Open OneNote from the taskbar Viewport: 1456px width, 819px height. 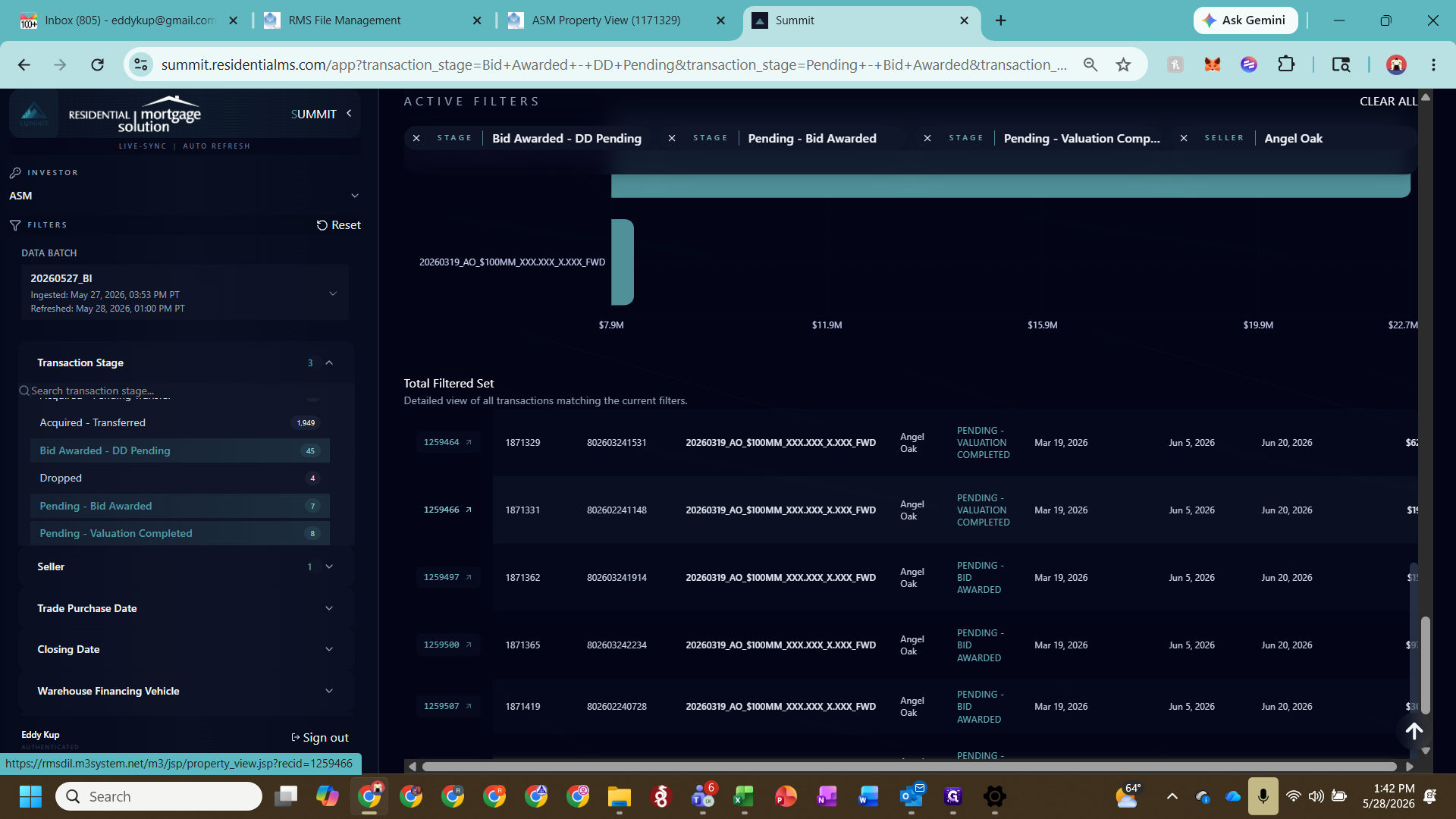pos(827,796)
